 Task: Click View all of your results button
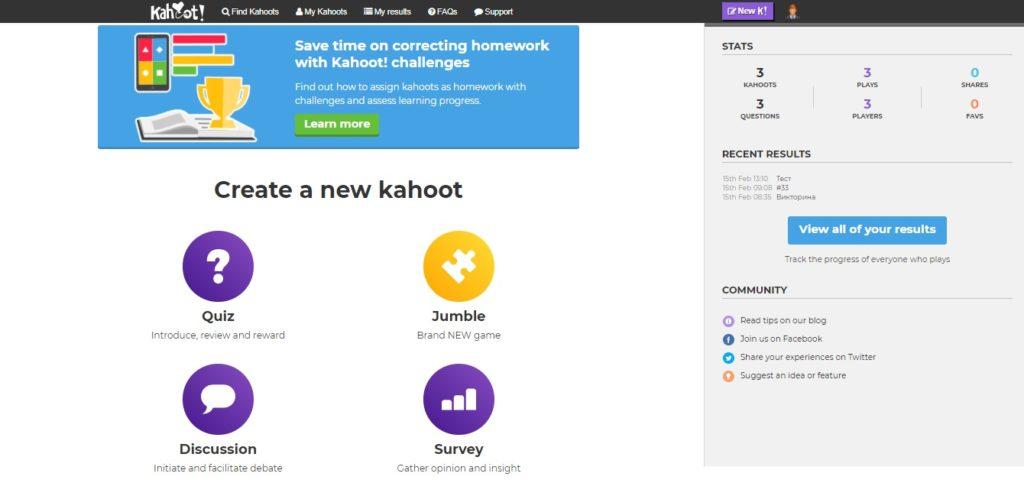click(x=867, y=230)
